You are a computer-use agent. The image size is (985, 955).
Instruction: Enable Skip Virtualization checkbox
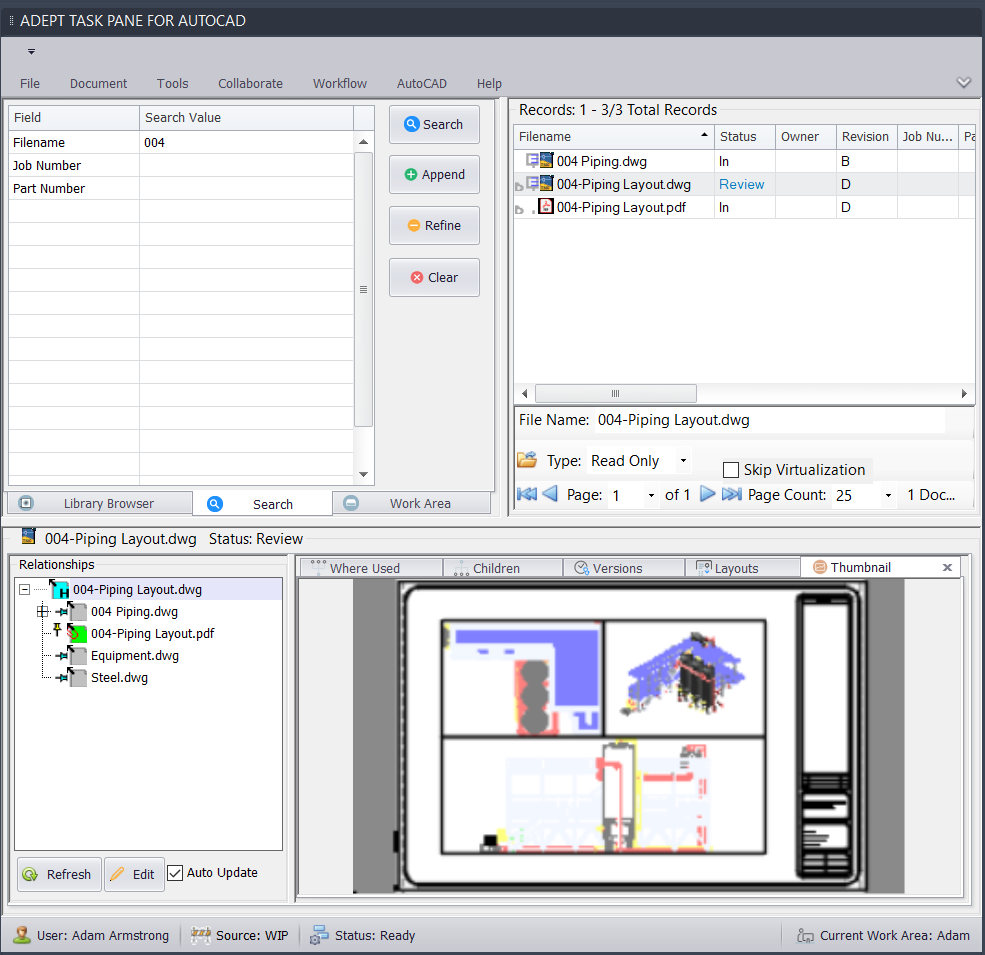pos(731,470)
